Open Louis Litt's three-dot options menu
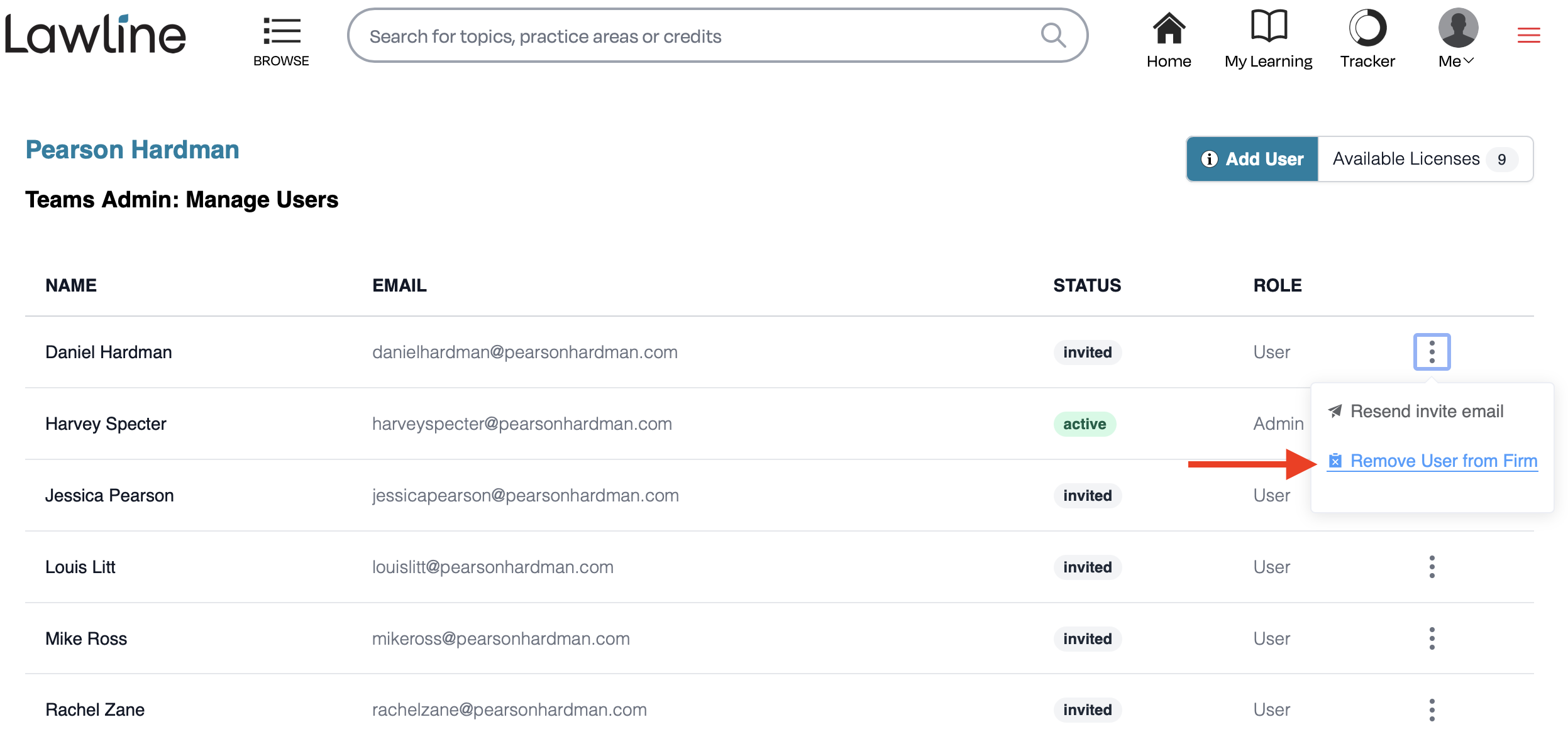The image size is (1568, 744). point(1432,567)
